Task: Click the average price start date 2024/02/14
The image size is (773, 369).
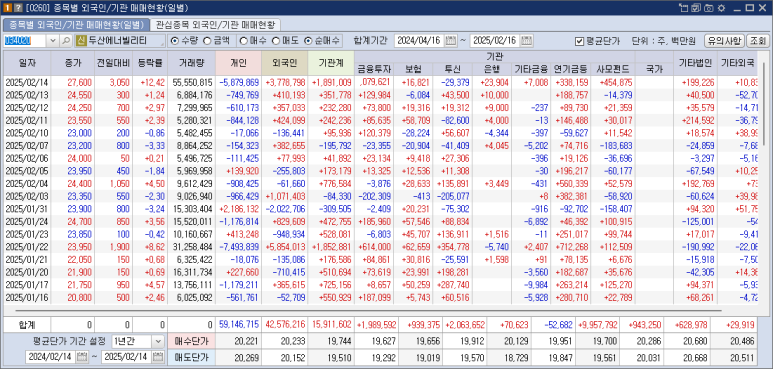Action: click(x=50, y=356)
